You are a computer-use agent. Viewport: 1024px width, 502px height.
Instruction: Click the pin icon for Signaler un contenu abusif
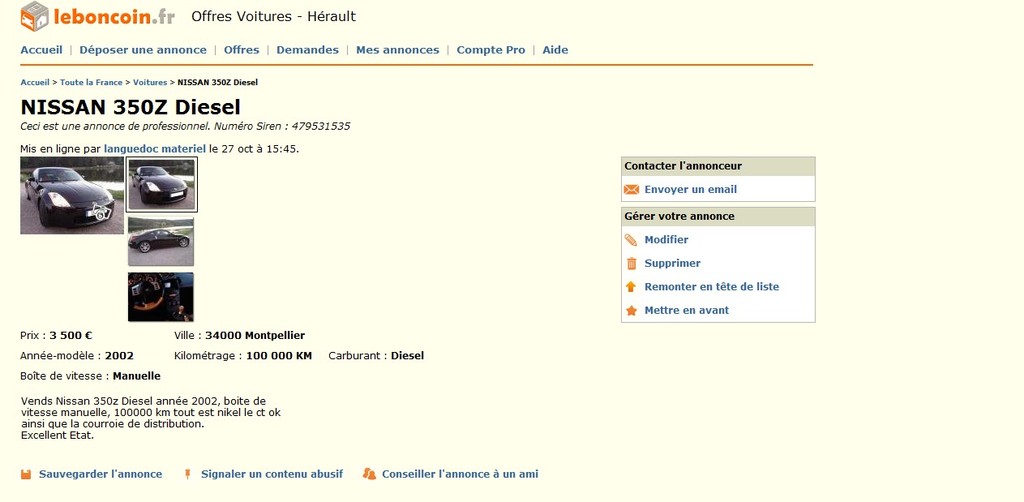coord(187,475)
